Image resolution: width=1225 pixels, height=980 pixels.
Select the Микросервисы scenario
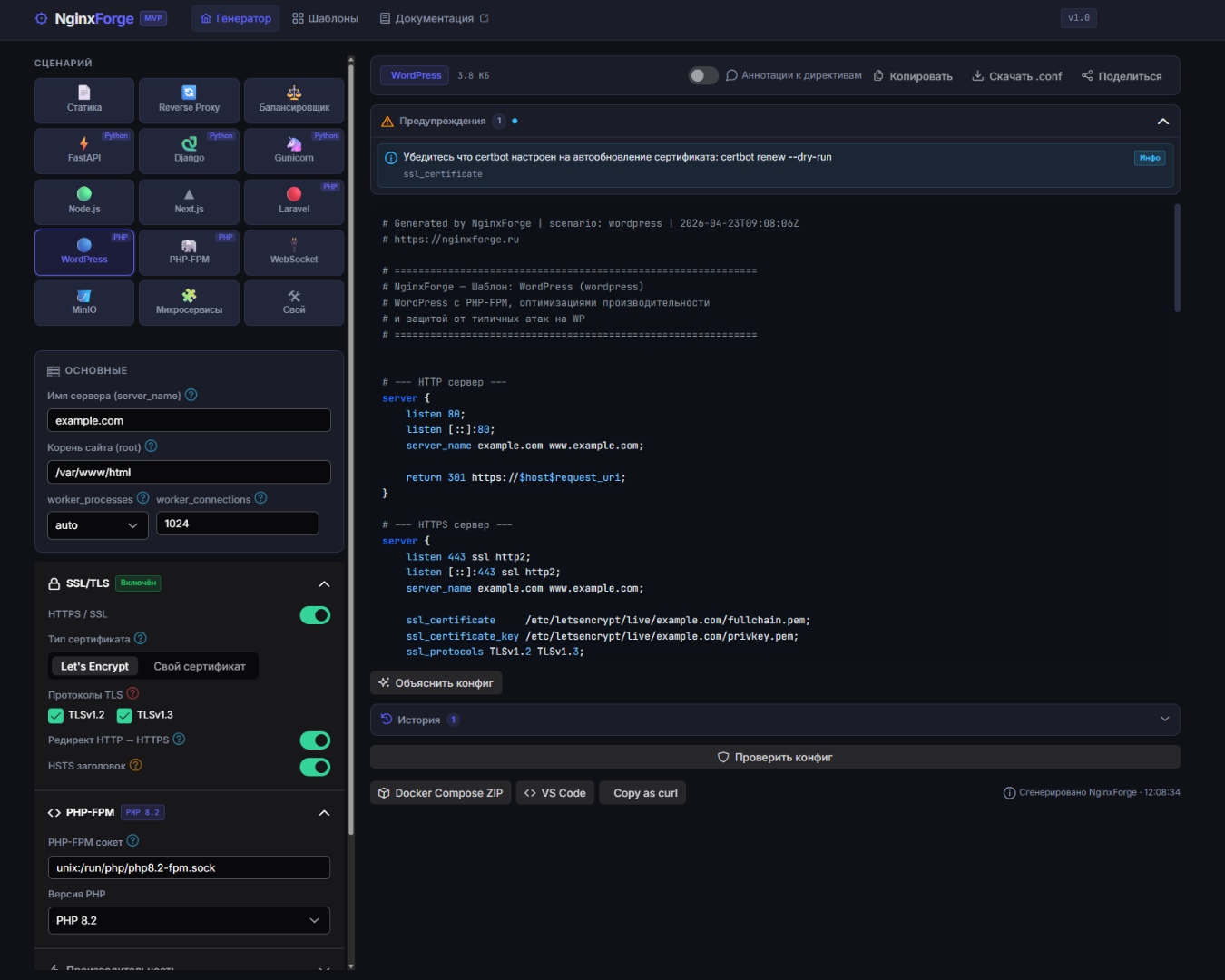tap(189, 302)
